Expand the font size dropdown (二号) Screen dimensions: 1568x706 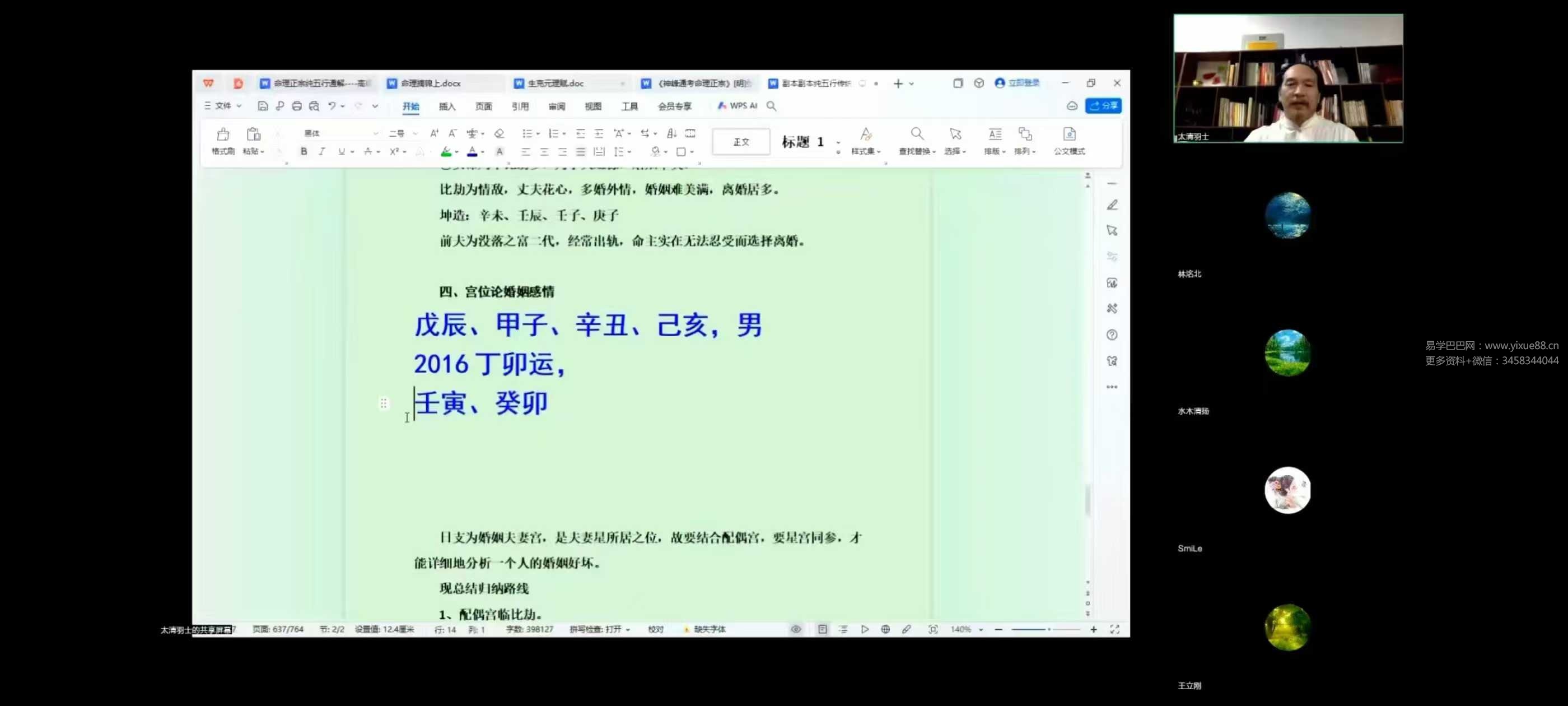415,133
